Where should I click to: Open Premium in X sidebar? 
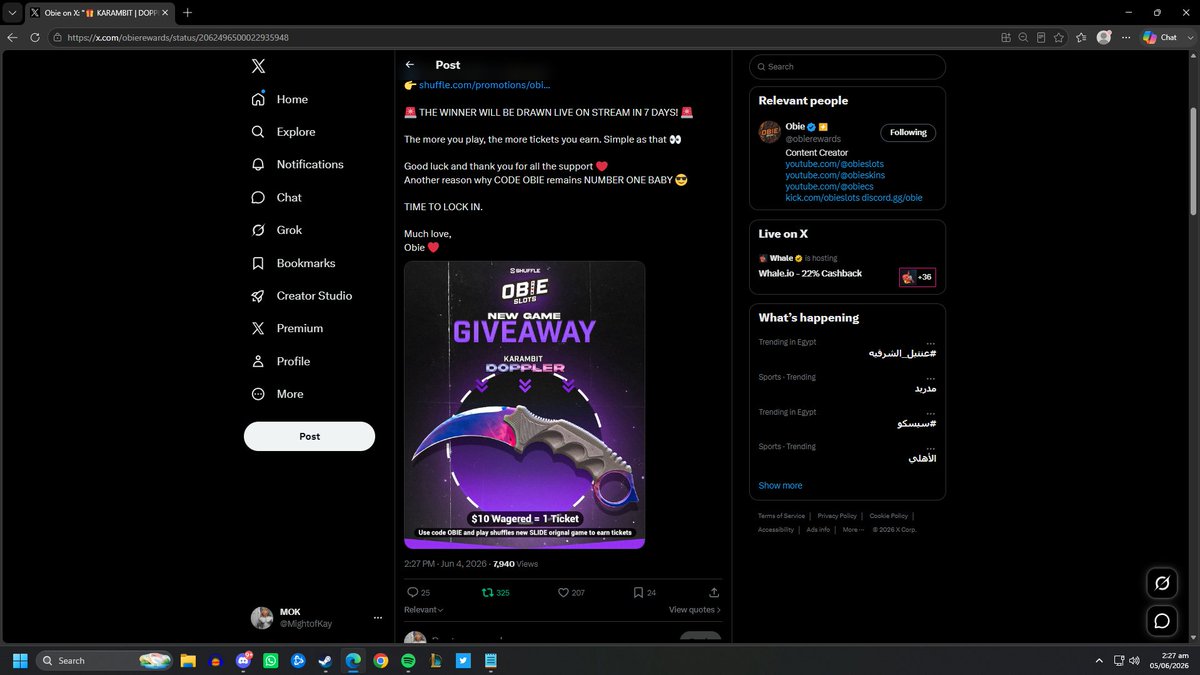click(287, 328)
